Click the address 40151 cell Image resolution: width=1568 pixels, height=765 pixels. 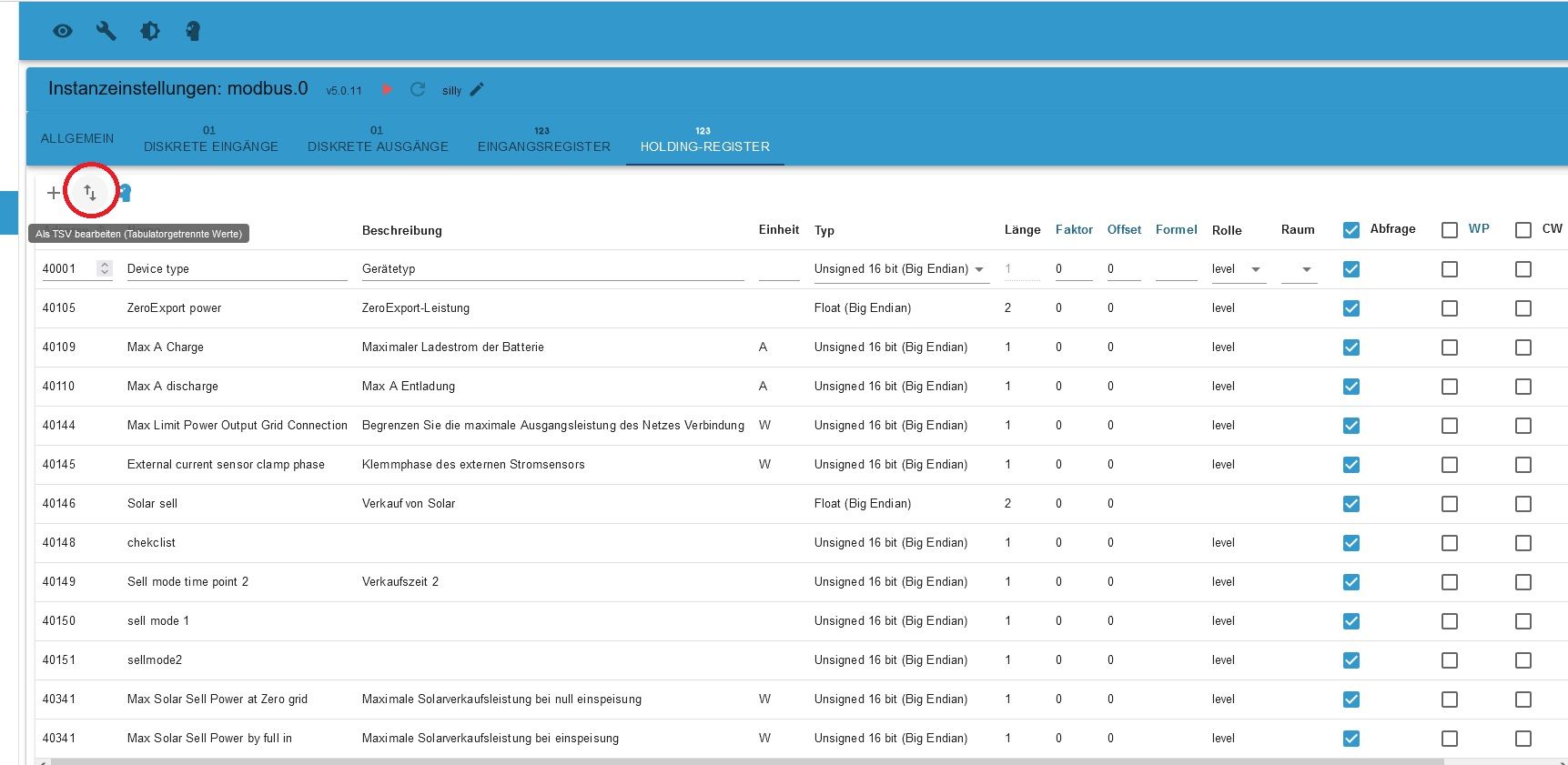click(x=59, y=660)
